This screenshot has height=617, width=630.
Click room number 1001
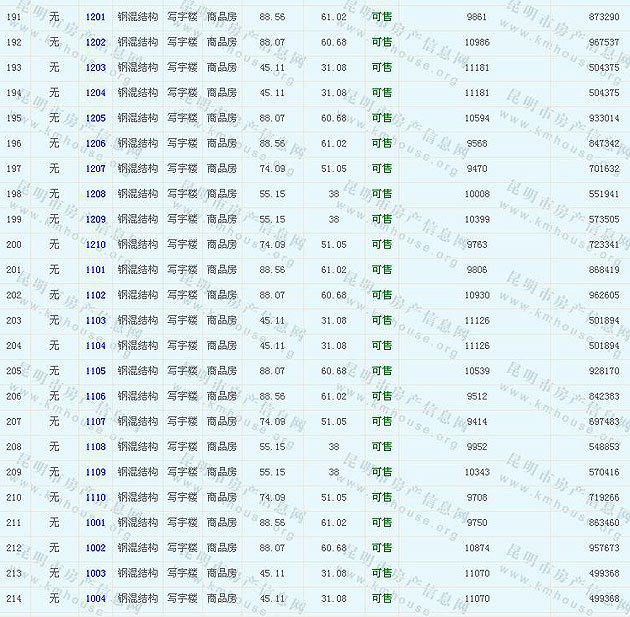click(95, 522)
